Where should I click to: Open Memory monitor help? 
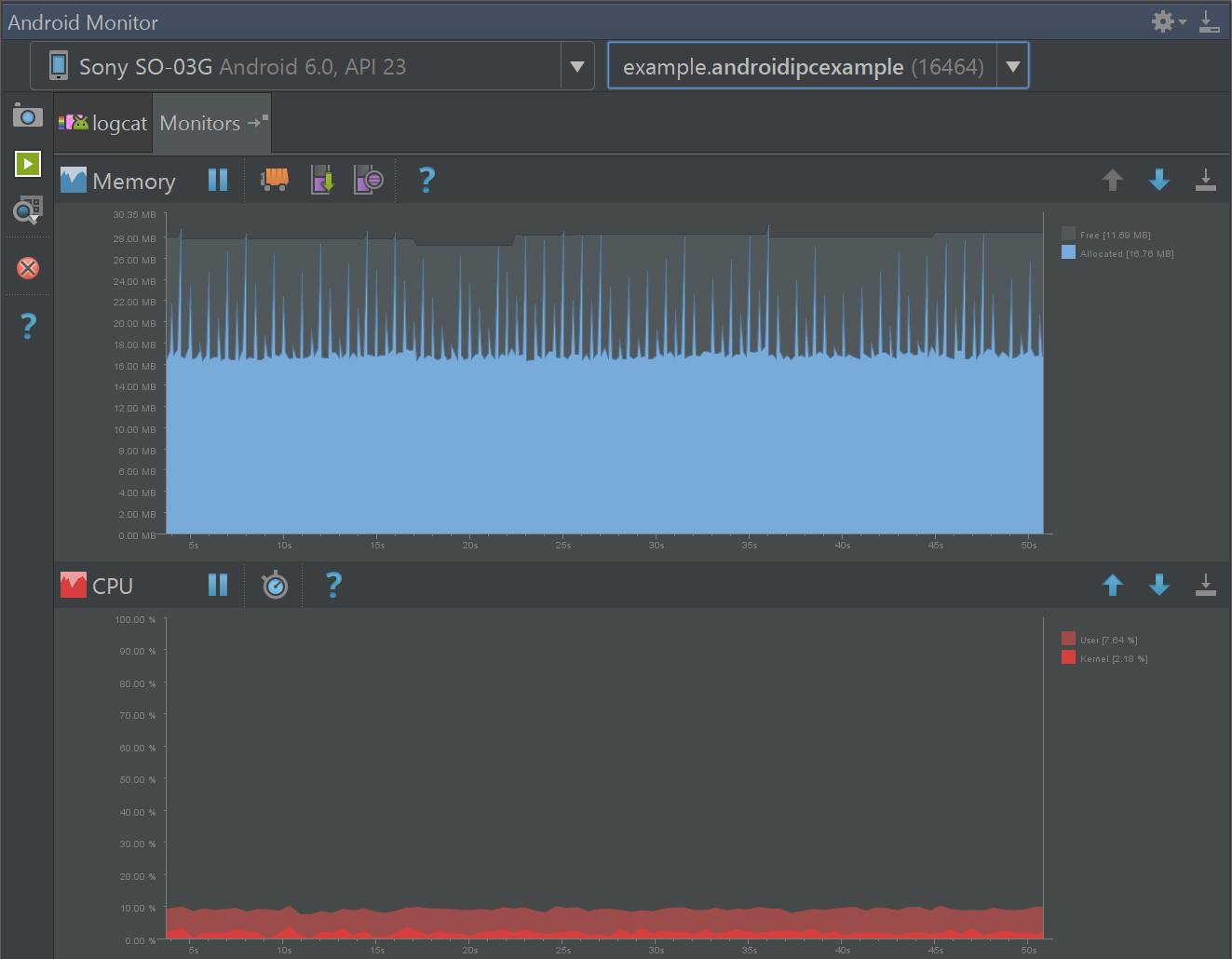pyautogui.click(x=426, y=179)
